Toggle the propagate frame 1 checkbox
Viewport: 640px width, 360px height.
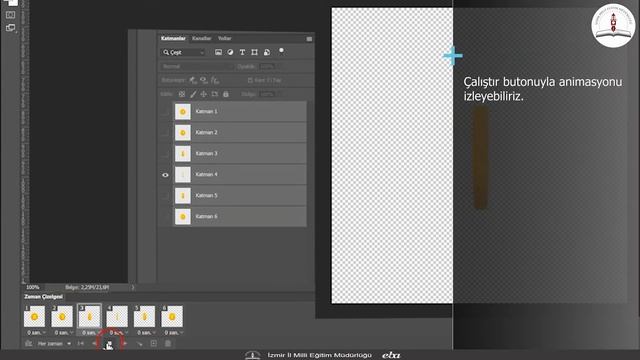point(250,80)
